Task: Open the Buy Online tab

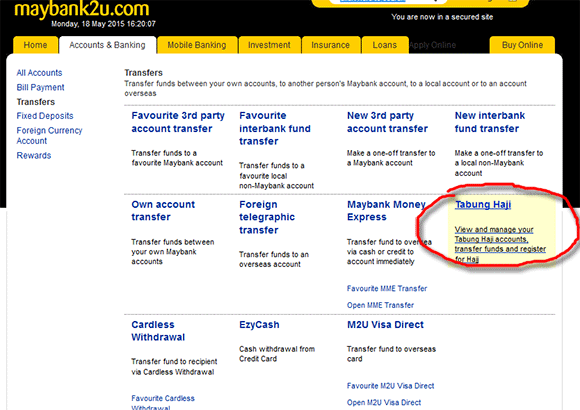Action: coord(522,45)
